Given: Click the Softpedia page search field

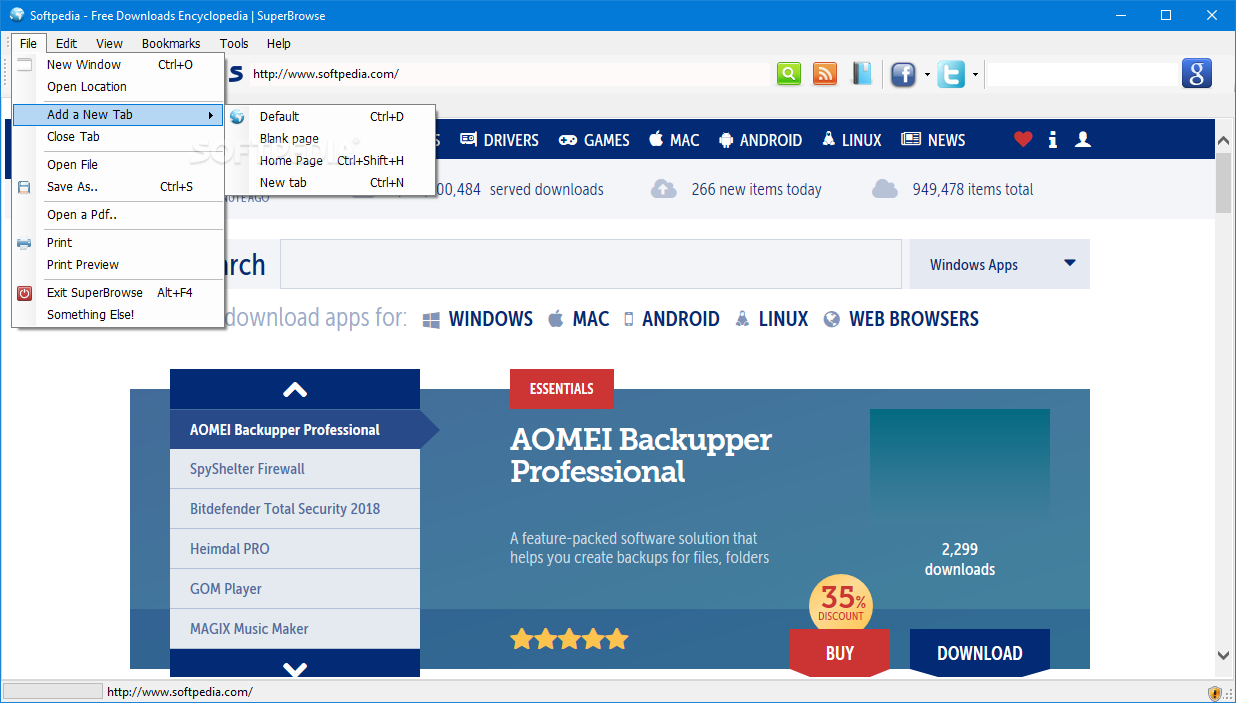Looking at the screenshot, I should pyautogui.click(x=590, y=264).
